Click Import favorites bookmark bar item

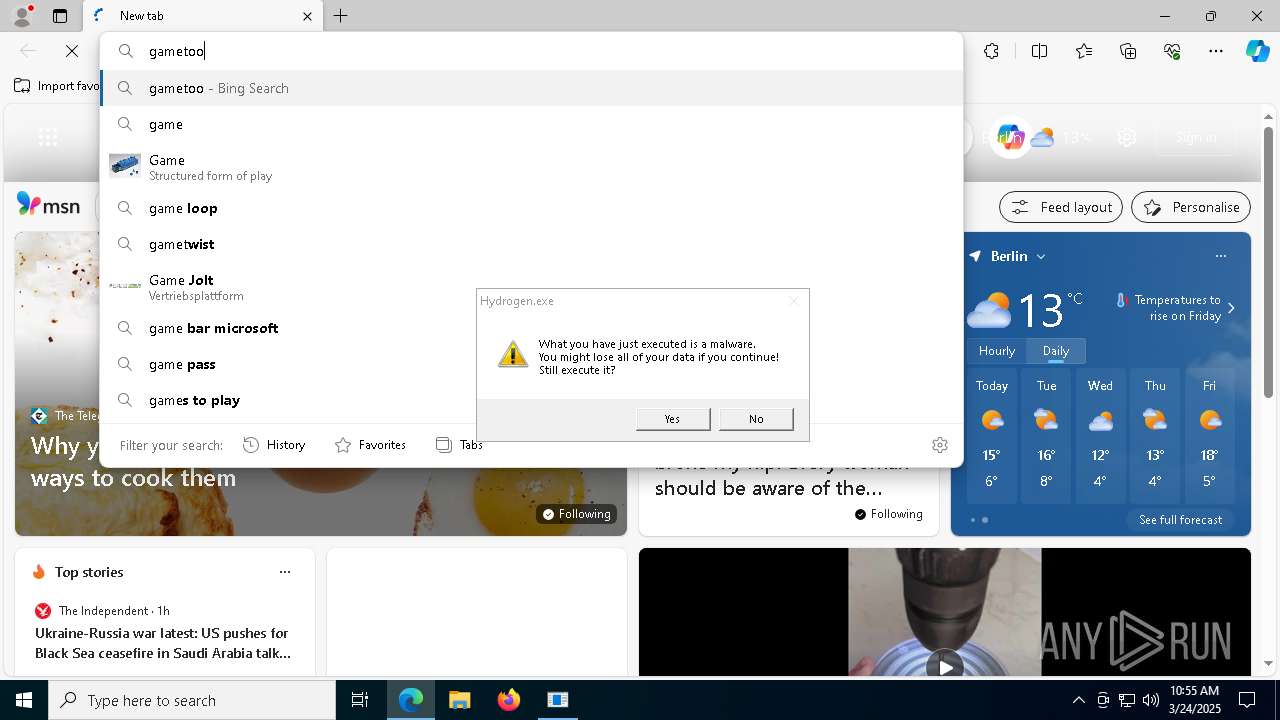click(x=56, y=86)
